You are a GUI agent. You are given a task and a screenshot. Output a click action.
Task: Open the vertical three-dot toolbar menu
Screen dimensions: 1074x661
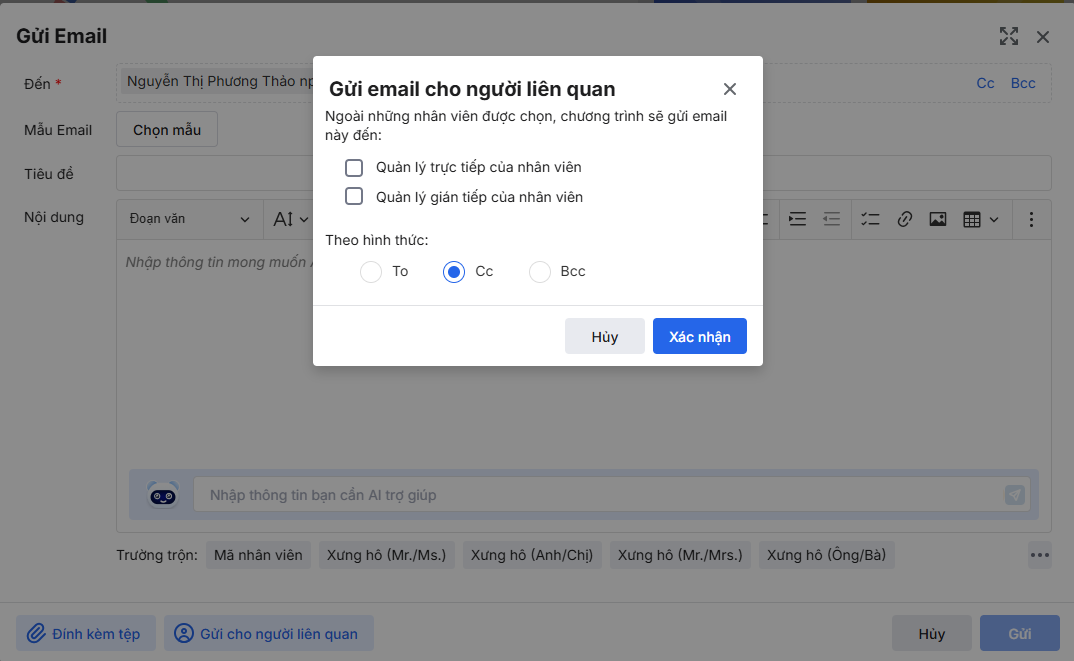1031,219
